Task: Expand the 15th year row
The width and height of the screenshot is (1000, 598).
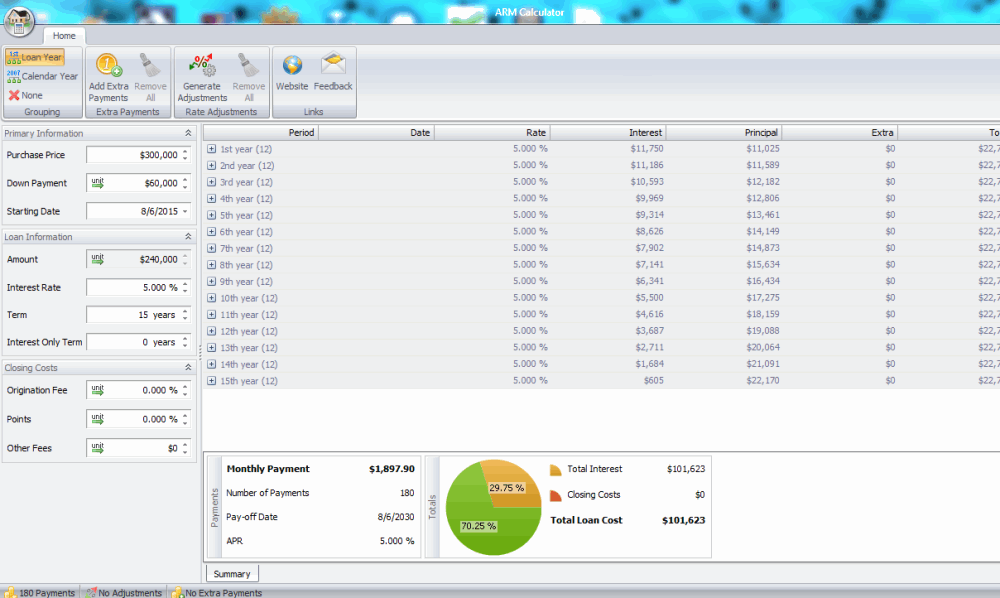Action: (212, 381)
